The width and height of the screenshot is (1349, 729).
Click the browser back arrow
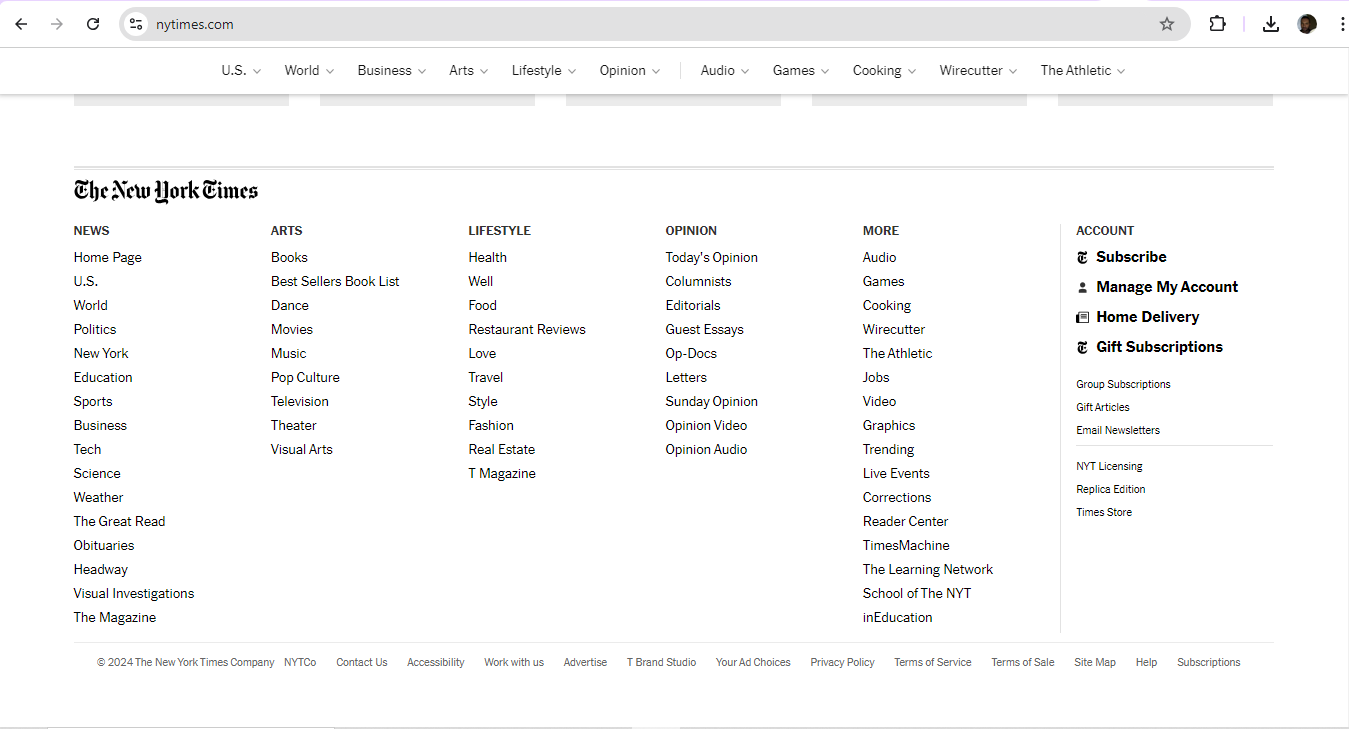[x=21, y=24]
